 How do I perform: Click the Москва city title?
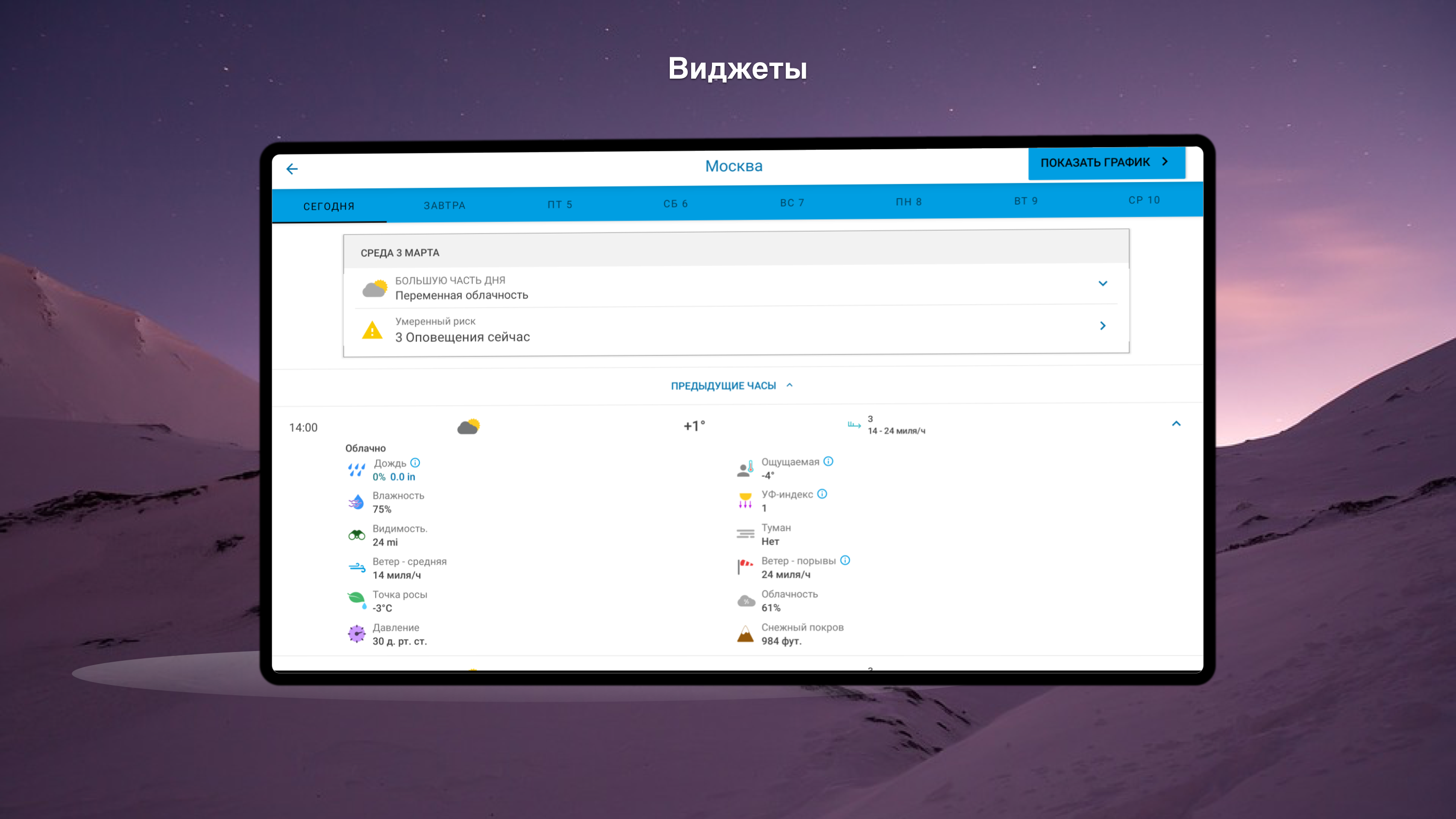pos(734,166)
